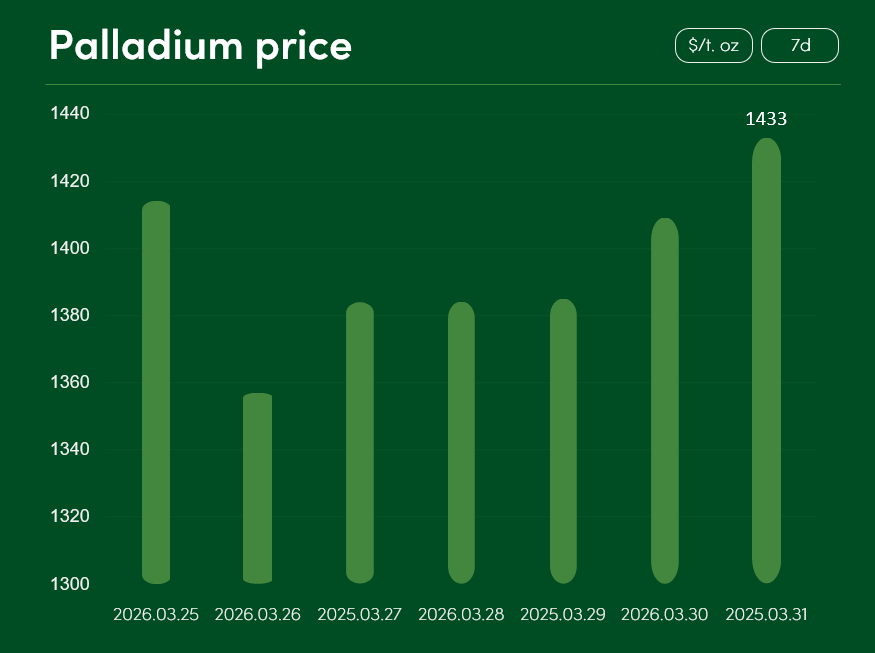Select the 2026.03.25 price bar
This screenshot has width=875, height=653.
(x=156, y=392)
